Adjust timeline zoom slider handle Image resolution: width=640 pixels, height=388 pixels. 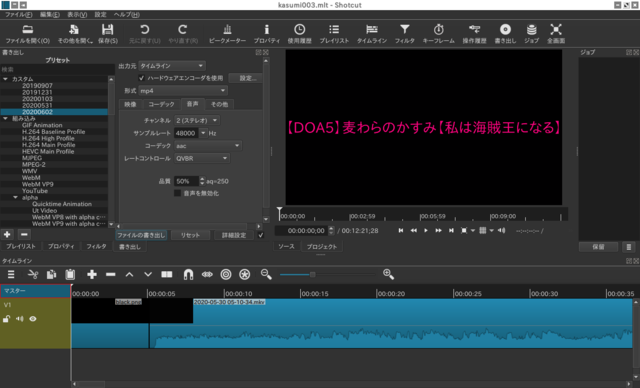coord(313,275)
